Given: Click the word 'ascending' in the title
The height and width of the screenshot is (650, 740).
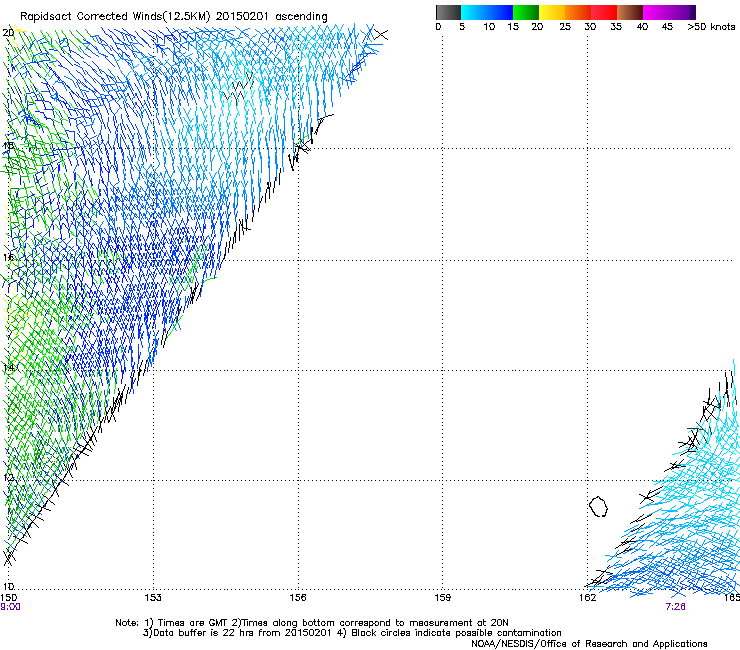Looking at the screenshot, I should tap(301, 17).
